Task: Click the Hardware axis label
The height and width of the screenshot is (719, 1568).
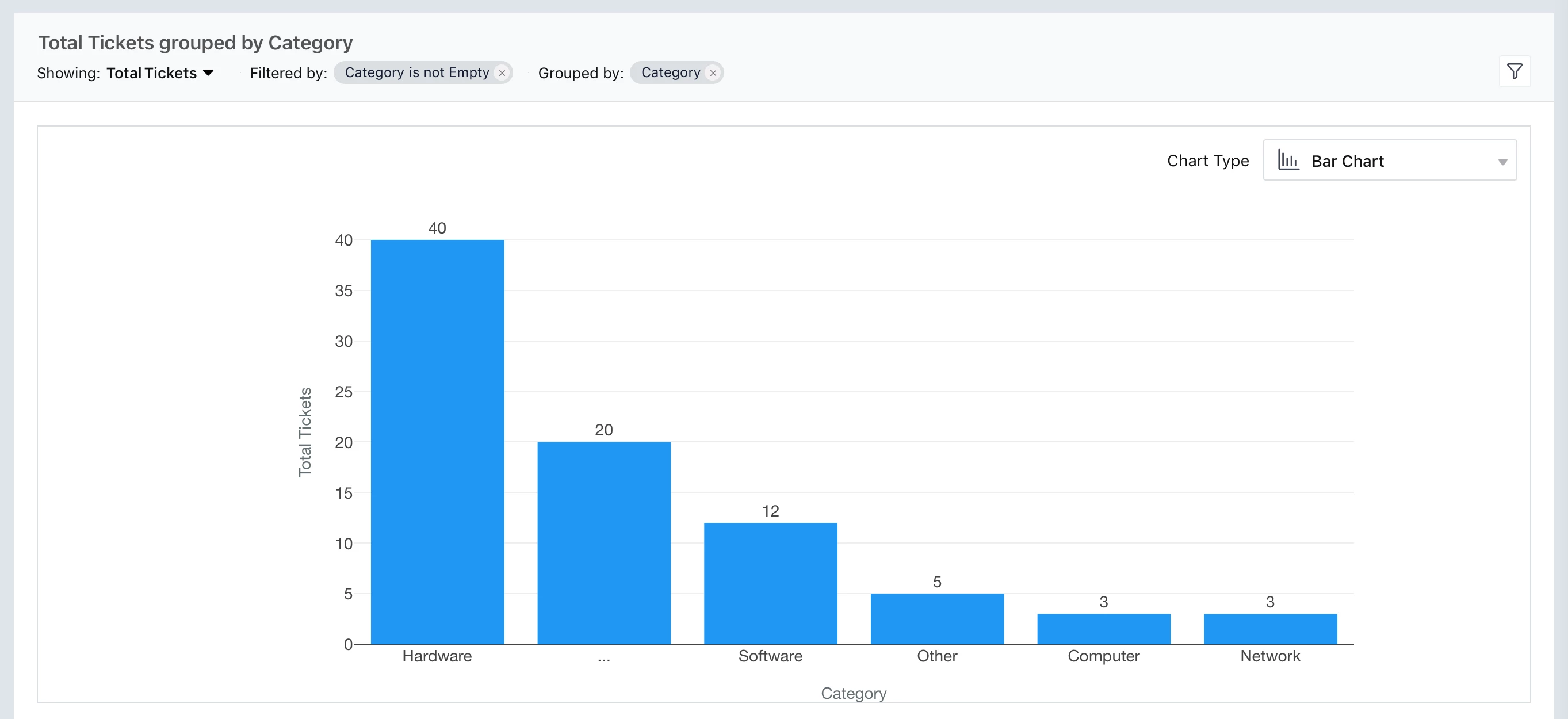Action: coord(437,656)
